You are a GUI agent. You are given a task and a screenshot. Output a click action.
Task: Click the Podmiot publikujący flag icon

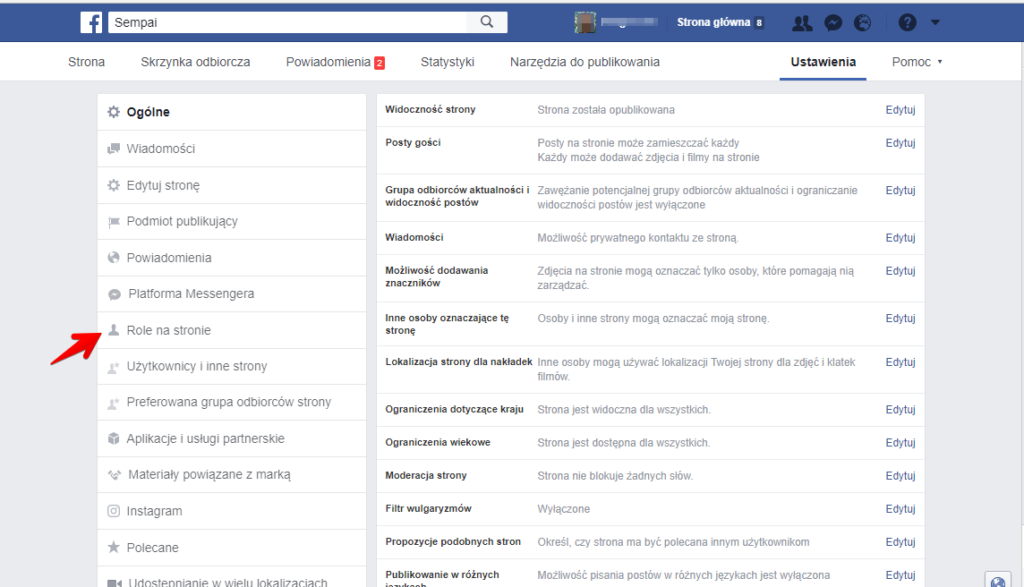pos(114,222)
